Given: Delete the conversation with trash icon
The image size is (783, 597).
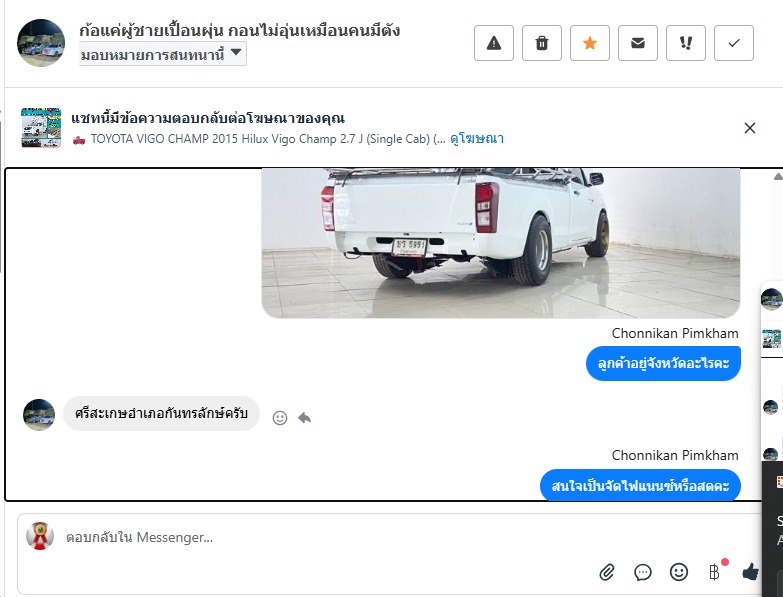Looking at the screenshot, I should (541, 43).
